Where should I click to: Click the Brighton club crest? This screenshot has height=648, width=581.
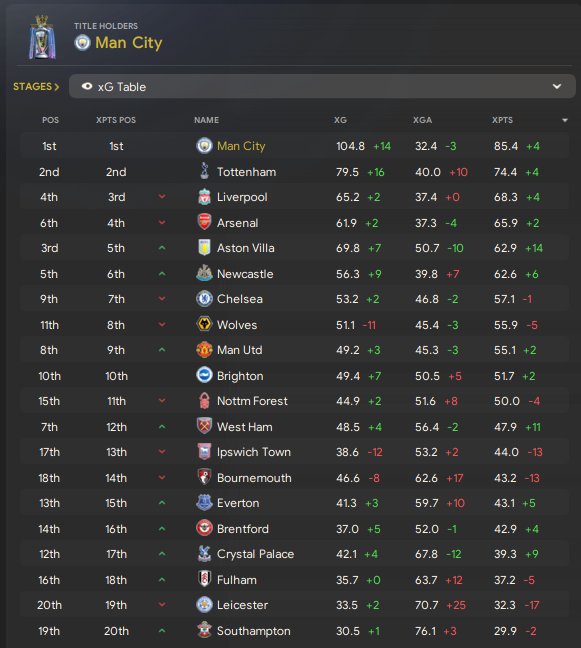204,375
